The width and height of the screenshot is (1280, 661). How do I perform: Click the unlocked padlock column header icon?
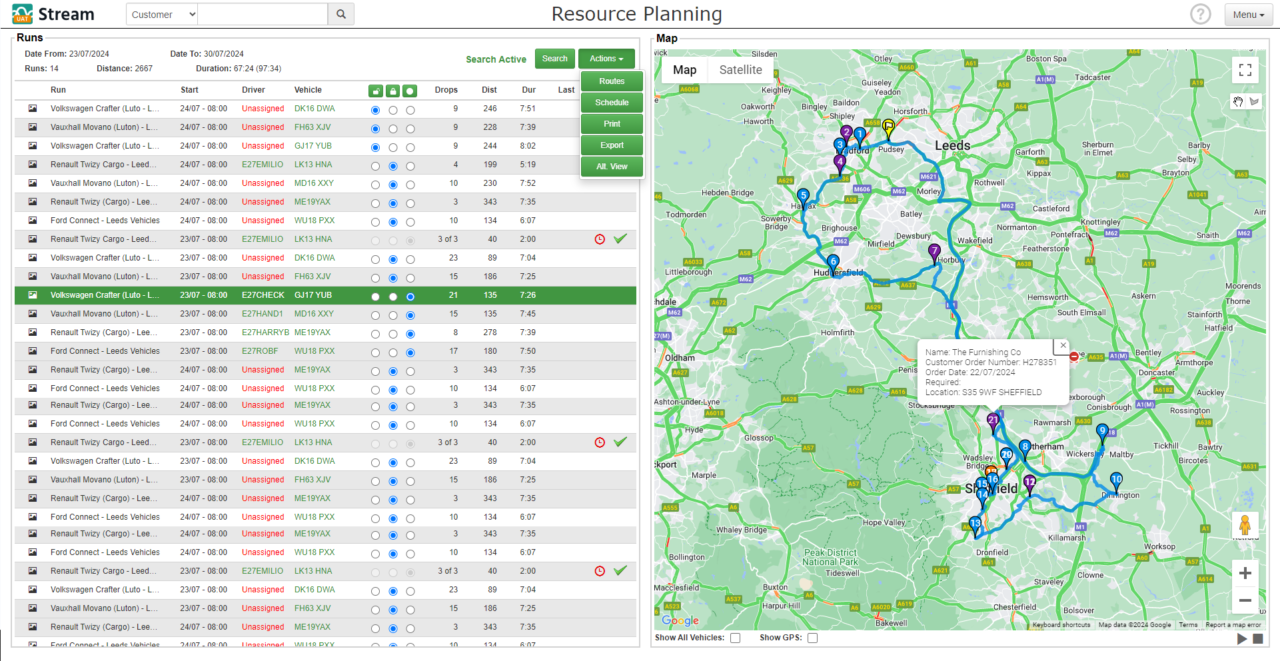375,90
